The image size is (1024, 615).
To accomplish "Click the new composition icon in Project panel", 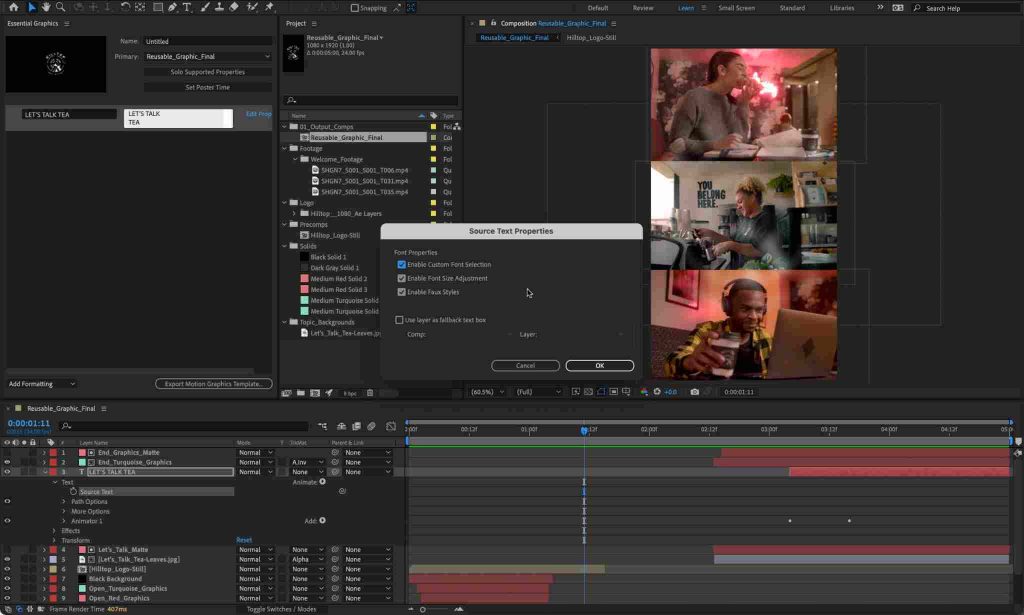I will (x=315, y=393).
